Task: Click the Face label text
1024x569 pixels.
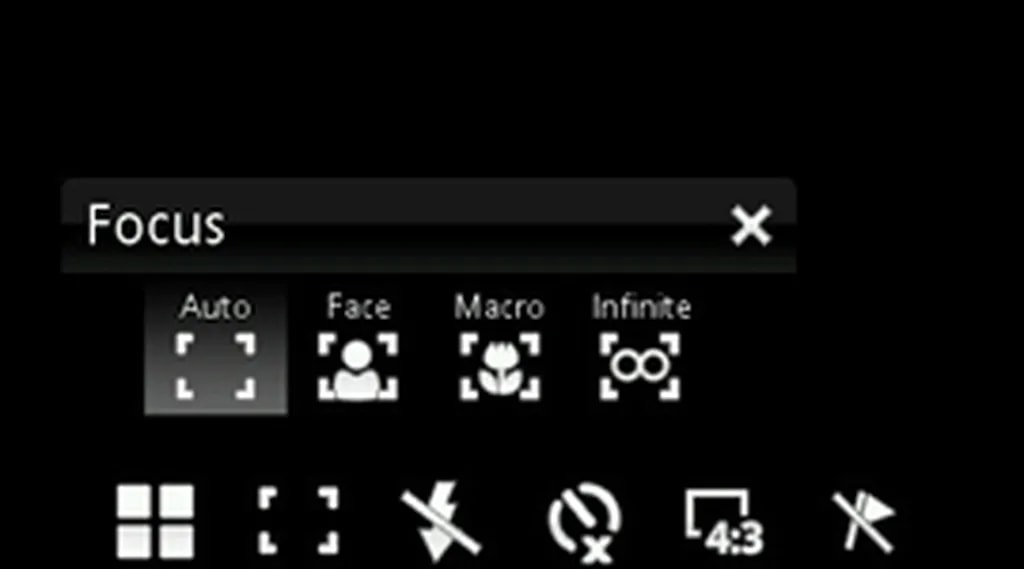Action: (359, 306)
